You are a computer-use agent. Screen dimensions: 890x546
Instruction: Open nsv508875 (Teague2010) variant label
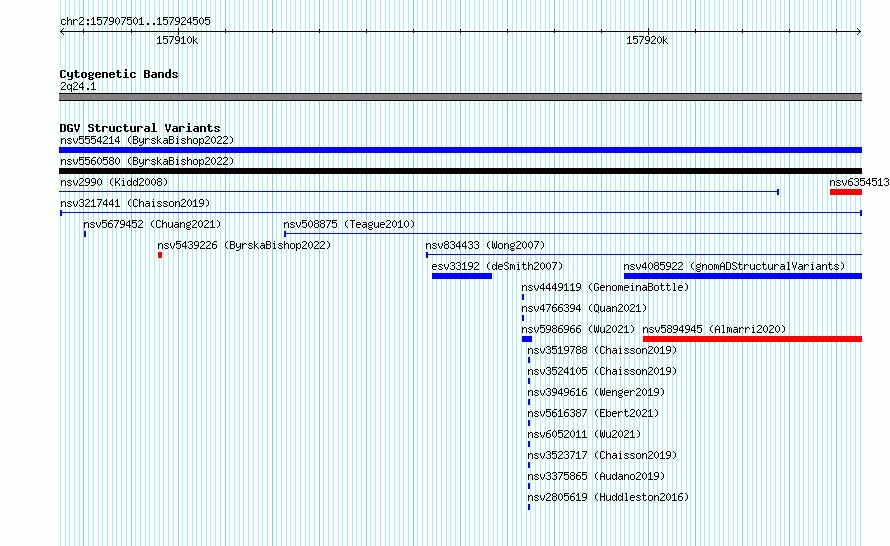point(349,224)
